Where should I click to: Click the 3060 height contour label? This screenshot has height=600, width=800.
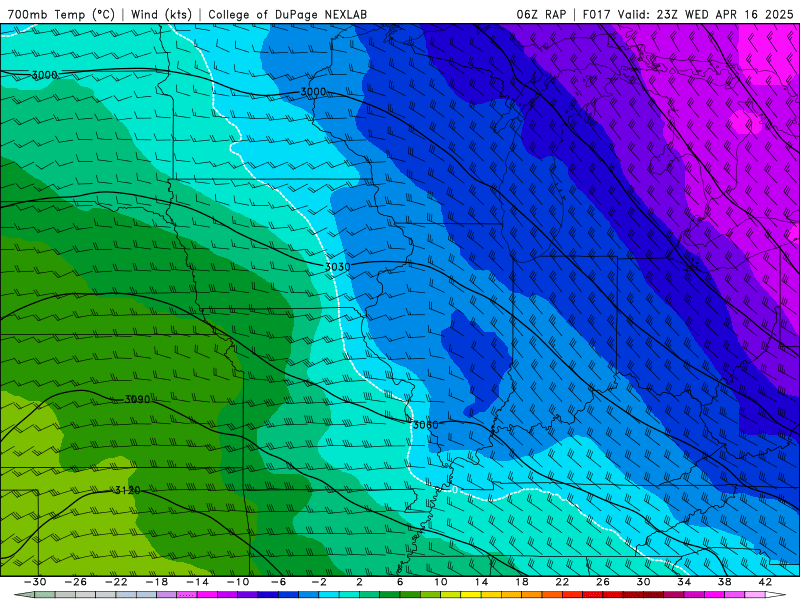tap(425, 424)
